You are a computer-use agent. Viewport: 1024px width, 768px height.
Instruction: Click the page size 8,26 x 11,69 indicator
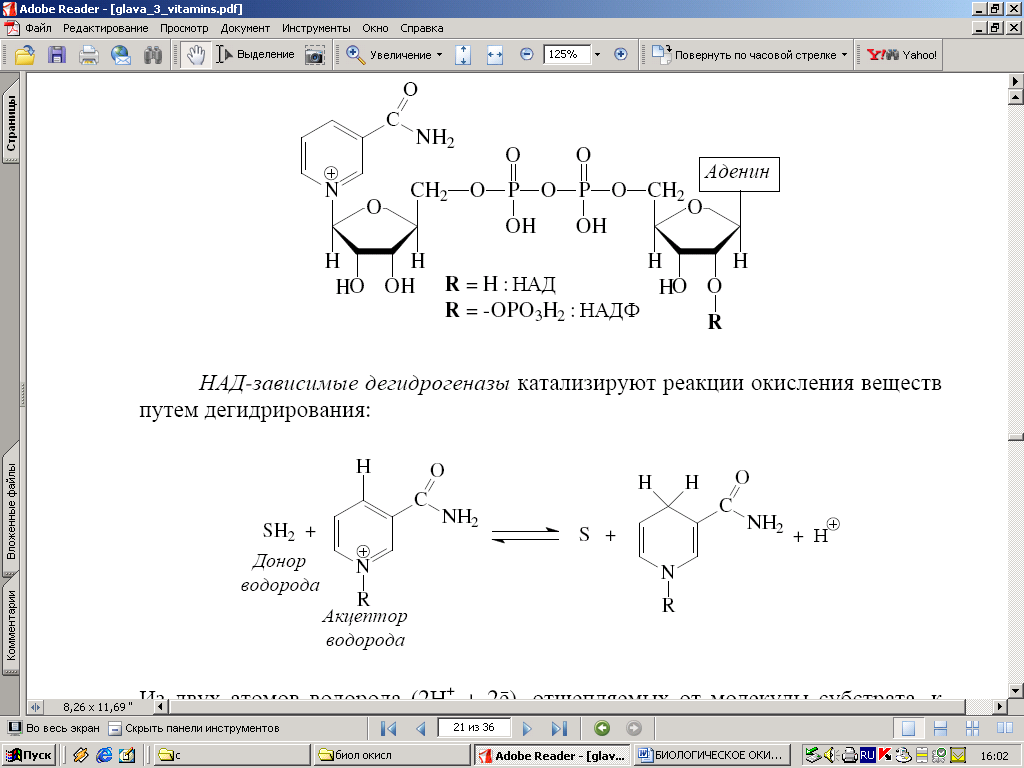click(98, 707)
